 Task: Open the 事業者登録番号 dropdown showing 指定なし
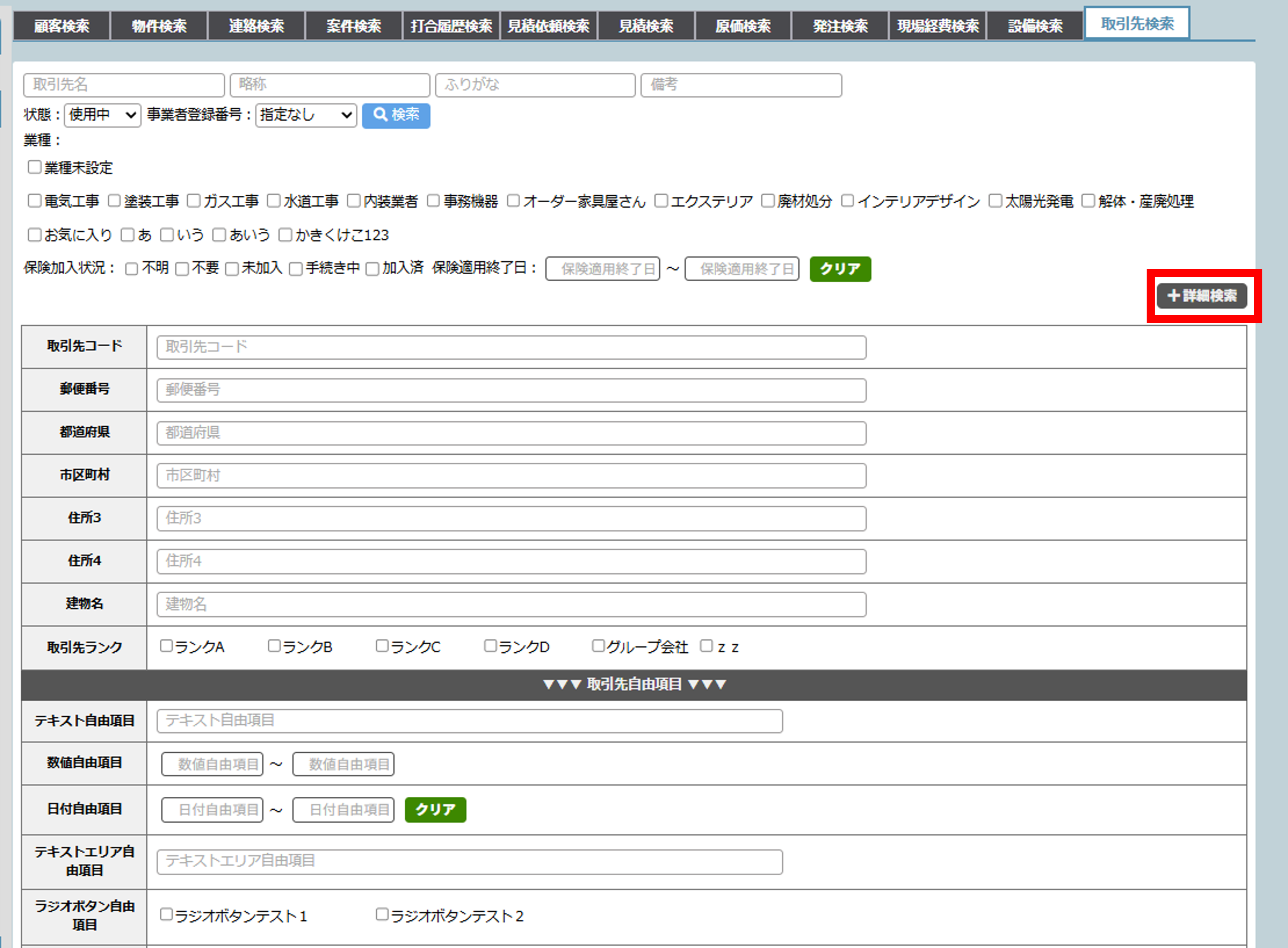[305, 115]
